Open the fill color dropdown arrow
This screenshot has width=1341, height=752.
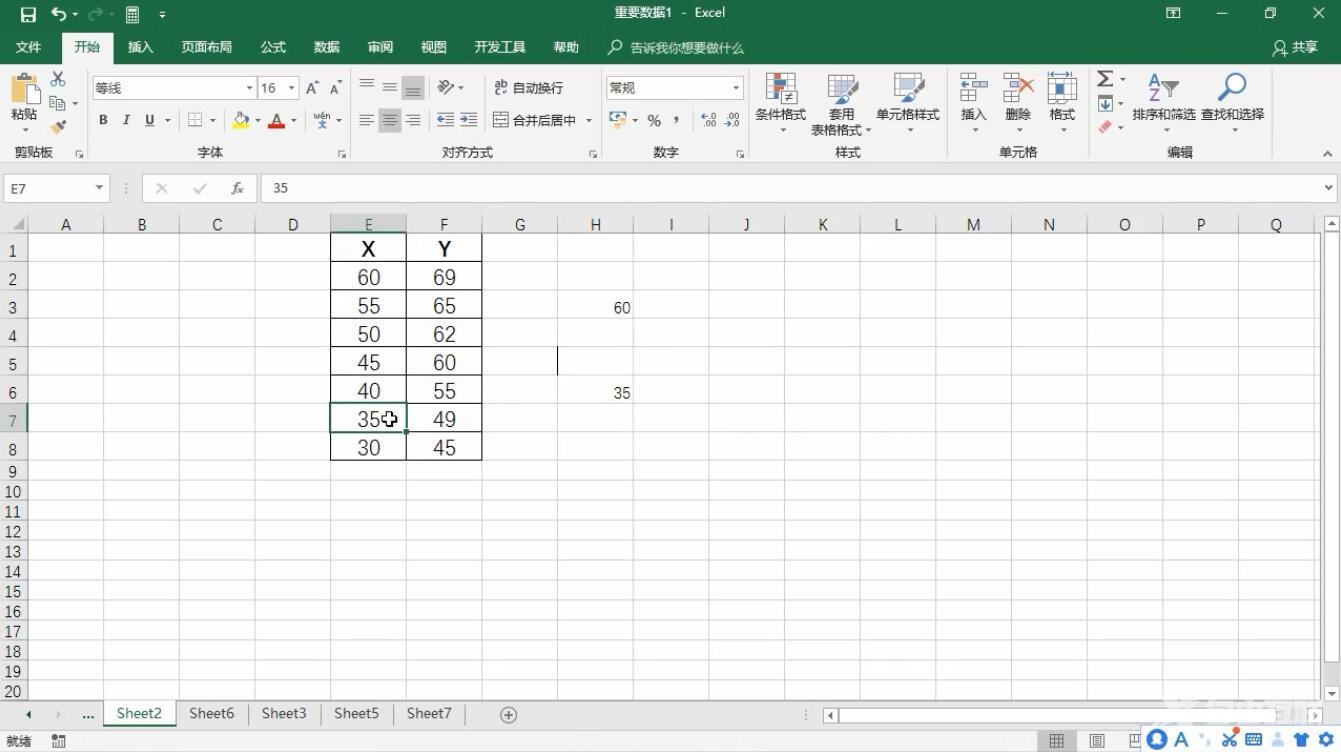coord(257,120)
